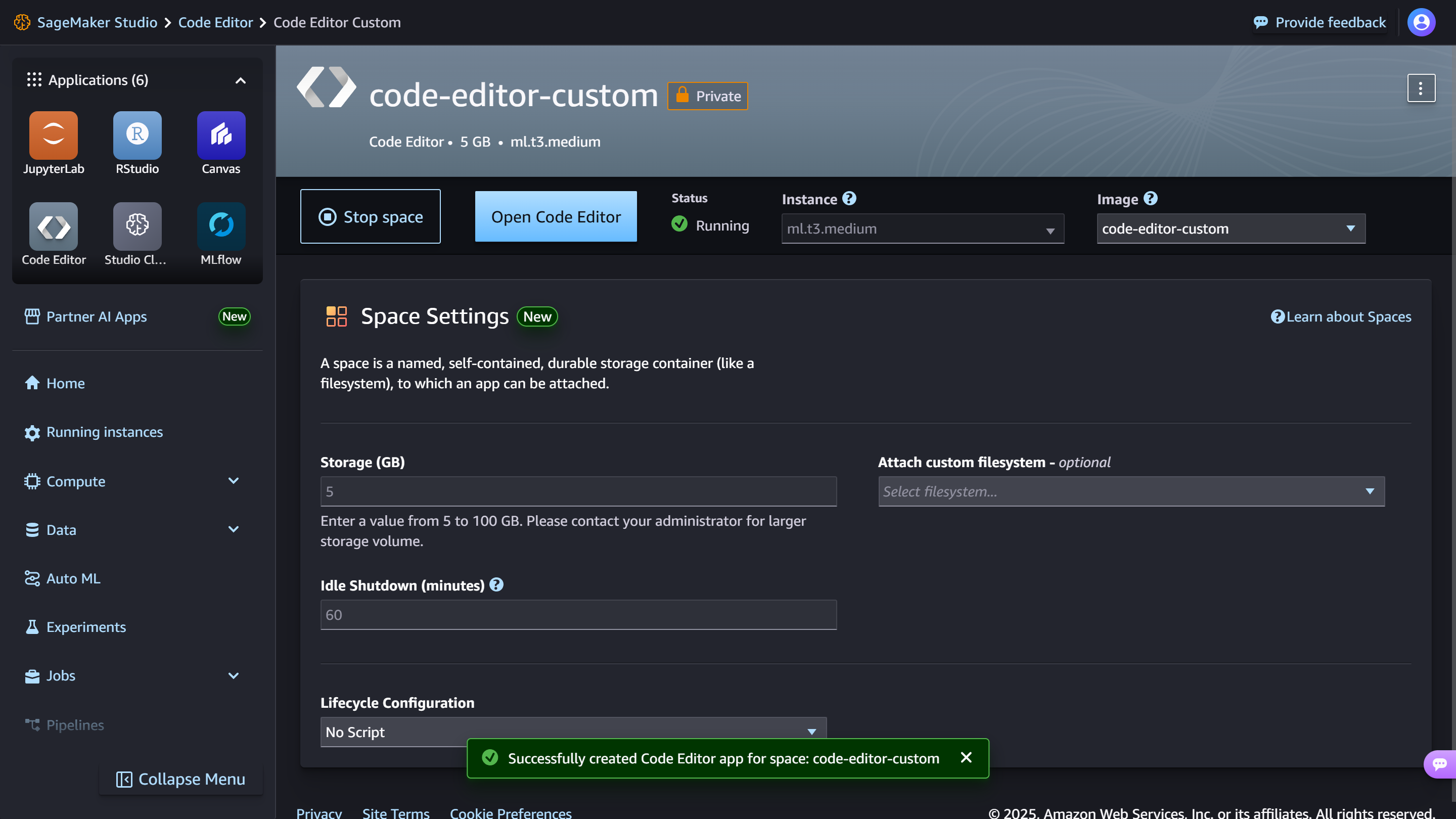The width and height of the screenshot is (1456, 819).
Task: Open the Canvas application icon
Action: pyautogui.click(x=220, y=135)
